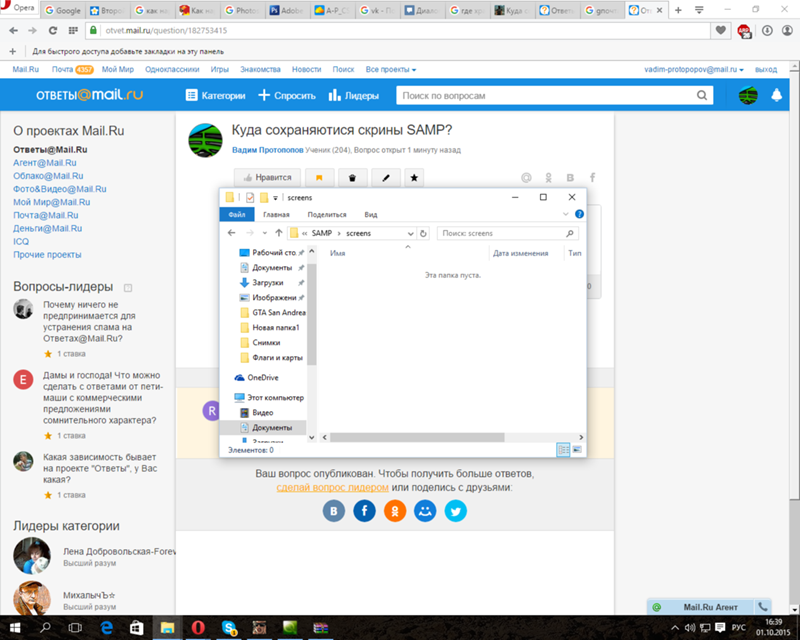Share via the round VK button
The width and height of the screenshot is (800, 640).
[334, 511]
